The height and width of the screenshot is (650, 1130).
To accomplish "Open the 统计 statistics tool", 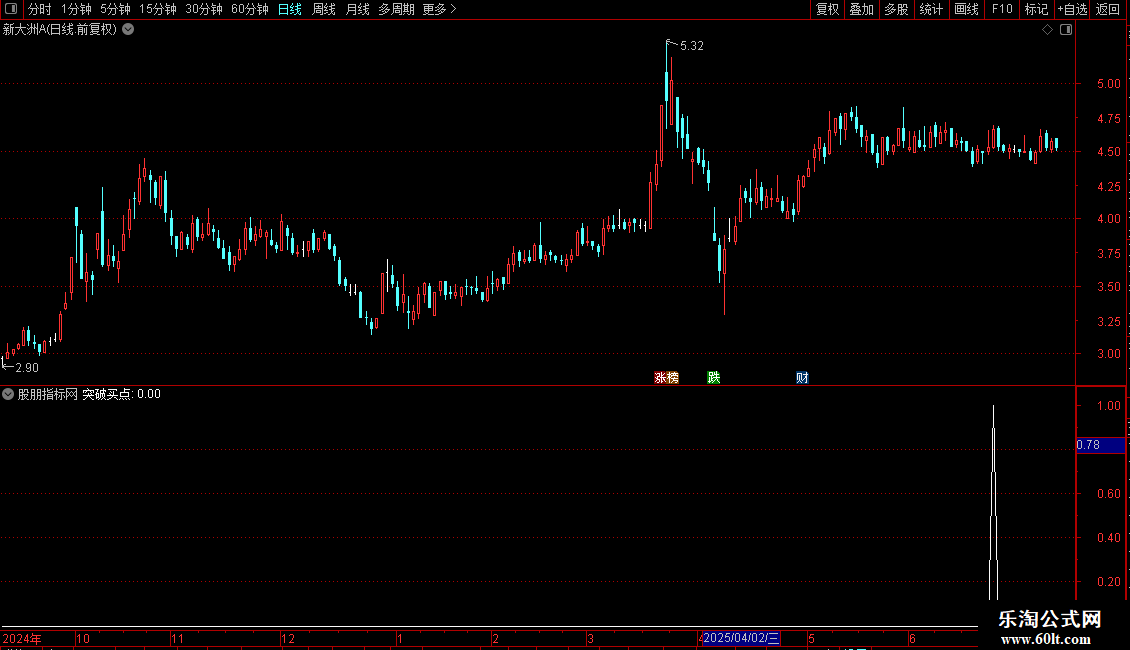I will (x=930, y=9).
